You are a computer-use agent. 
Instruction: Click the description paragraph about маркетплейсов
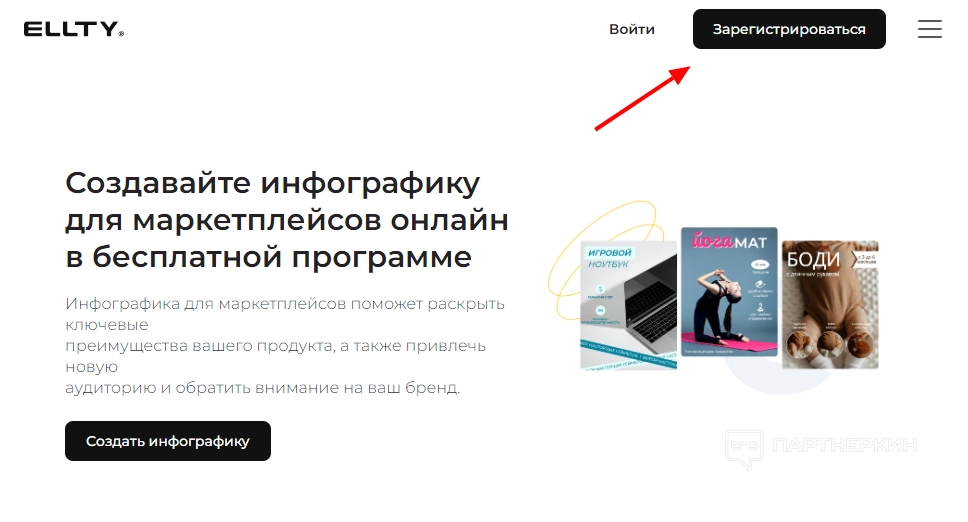click(285, 346)
